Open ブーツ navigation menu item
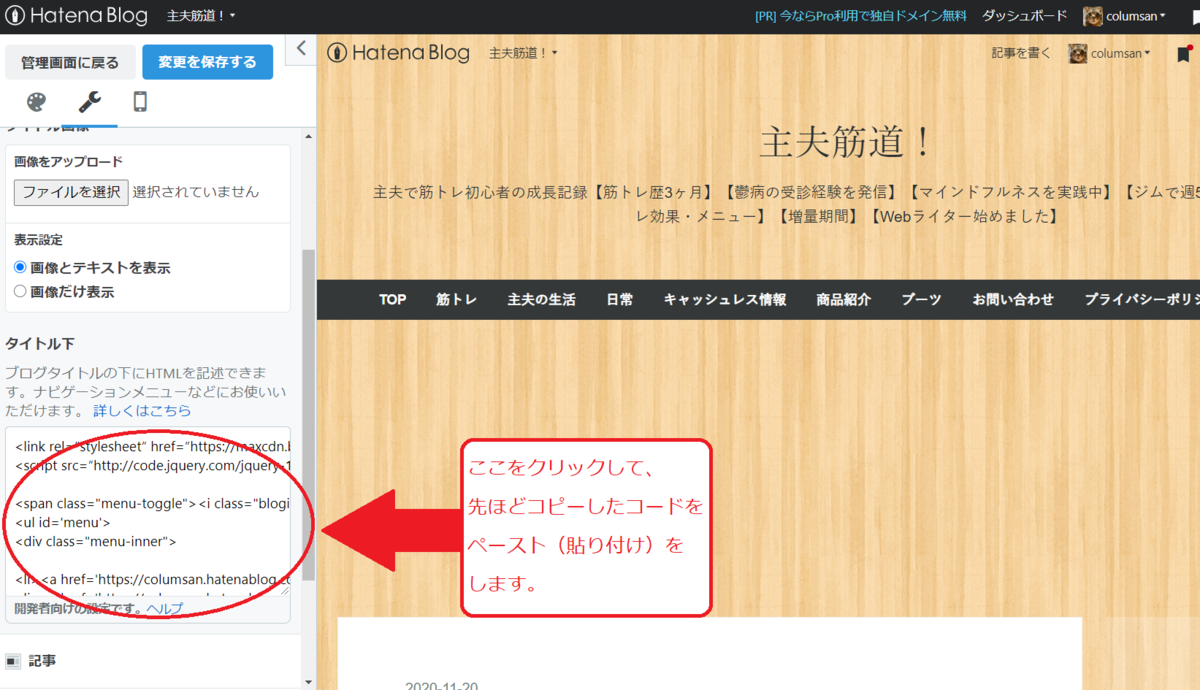Screen dimensions: 1200x690 tap(922, 300)
